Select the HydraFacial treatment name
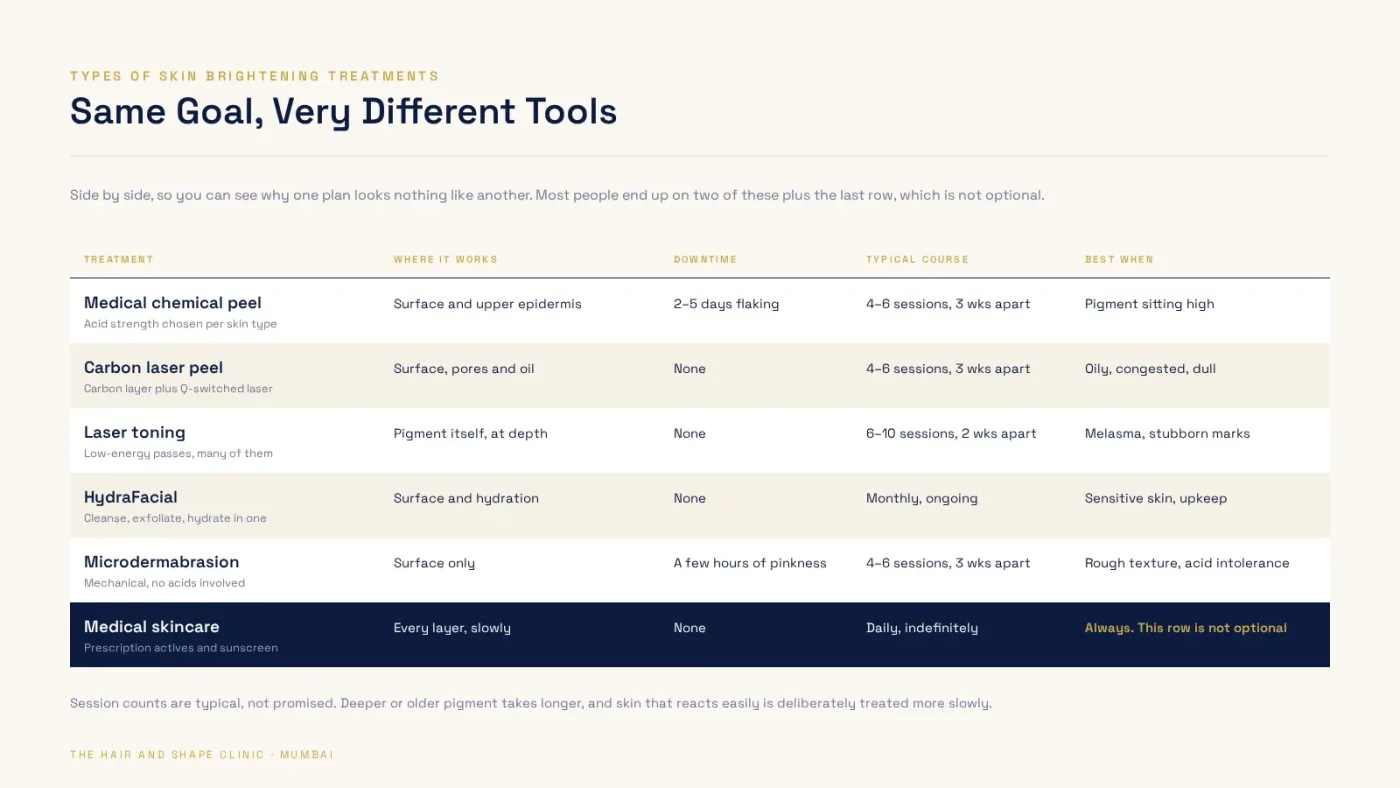Image resolution: width=1400 pixels, height=788 pixels. coord(131,497)
